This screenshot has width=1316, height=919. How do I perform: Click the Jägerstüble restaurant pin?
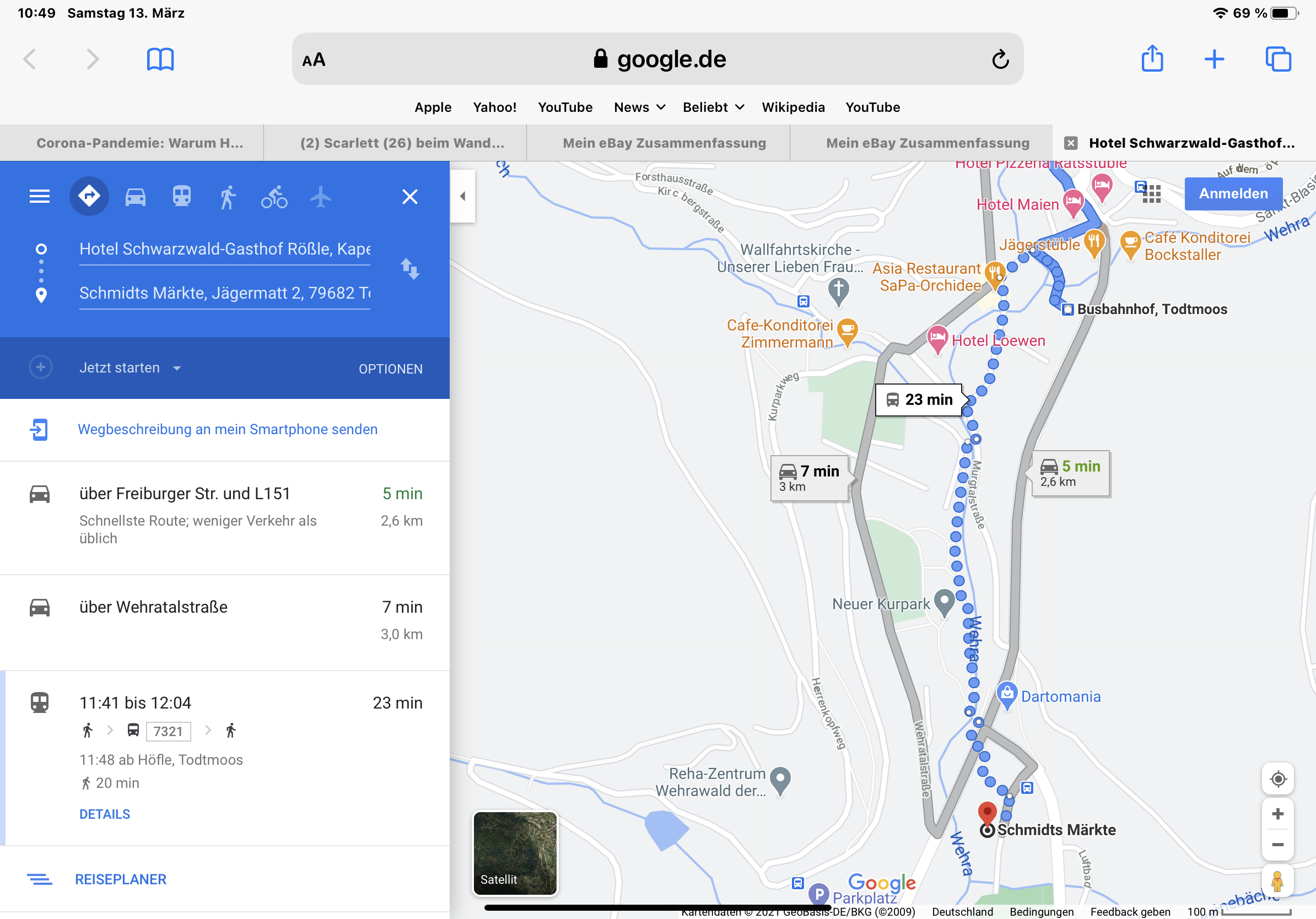pos(1093,243)
